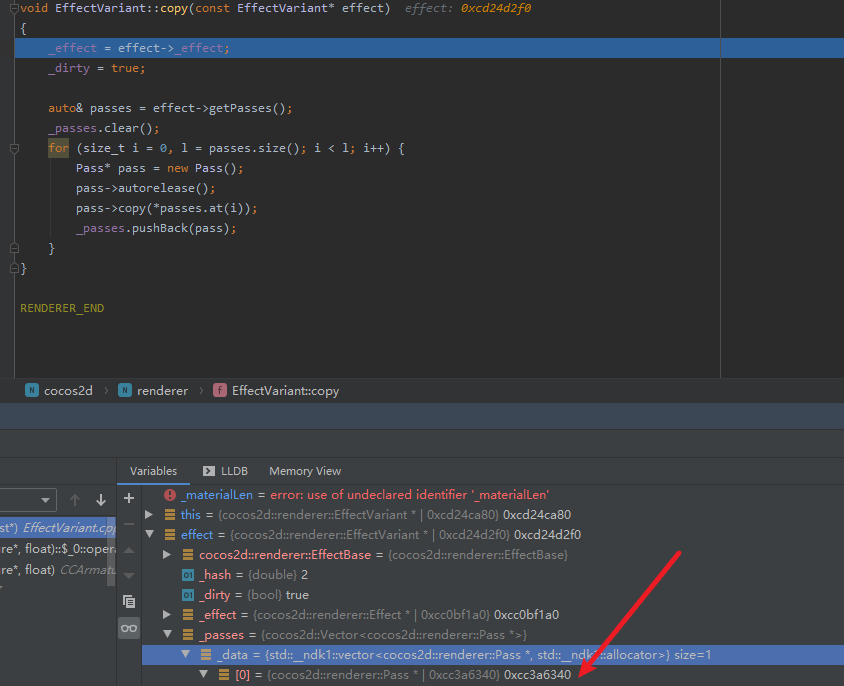Screen dimensions: 844x686
Task: Select the _dirty bool variable row
Action: click(x=493, y=594)
